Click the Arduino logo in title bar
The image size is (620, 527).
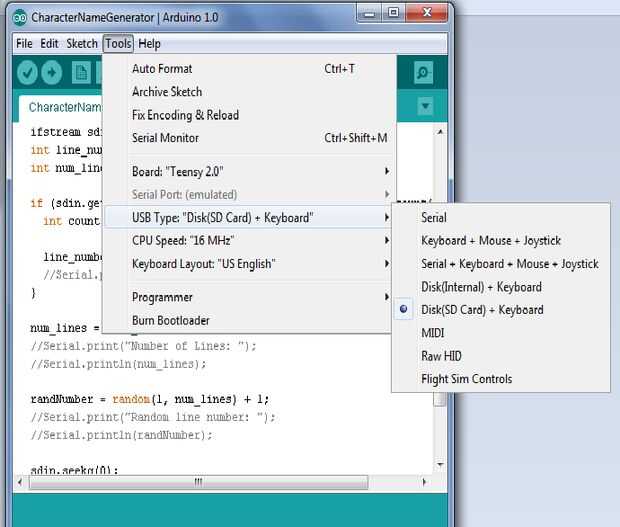pos(20,18)
